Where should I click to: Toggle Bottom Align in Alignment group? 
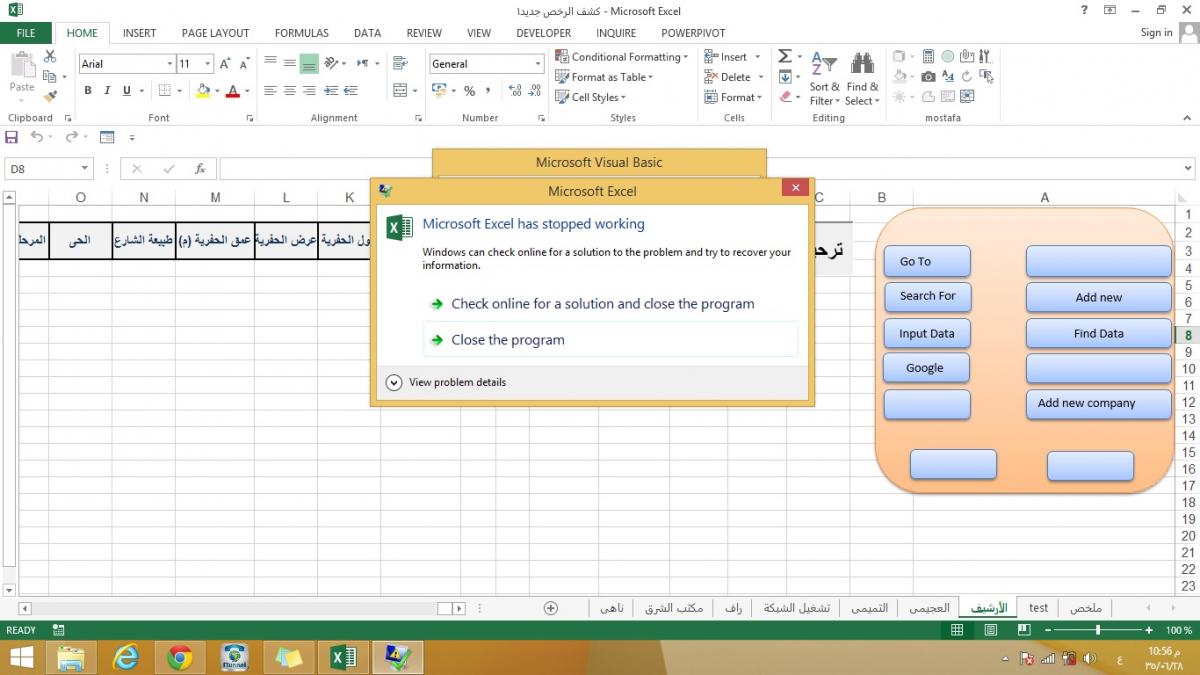[x=310, y=63]
